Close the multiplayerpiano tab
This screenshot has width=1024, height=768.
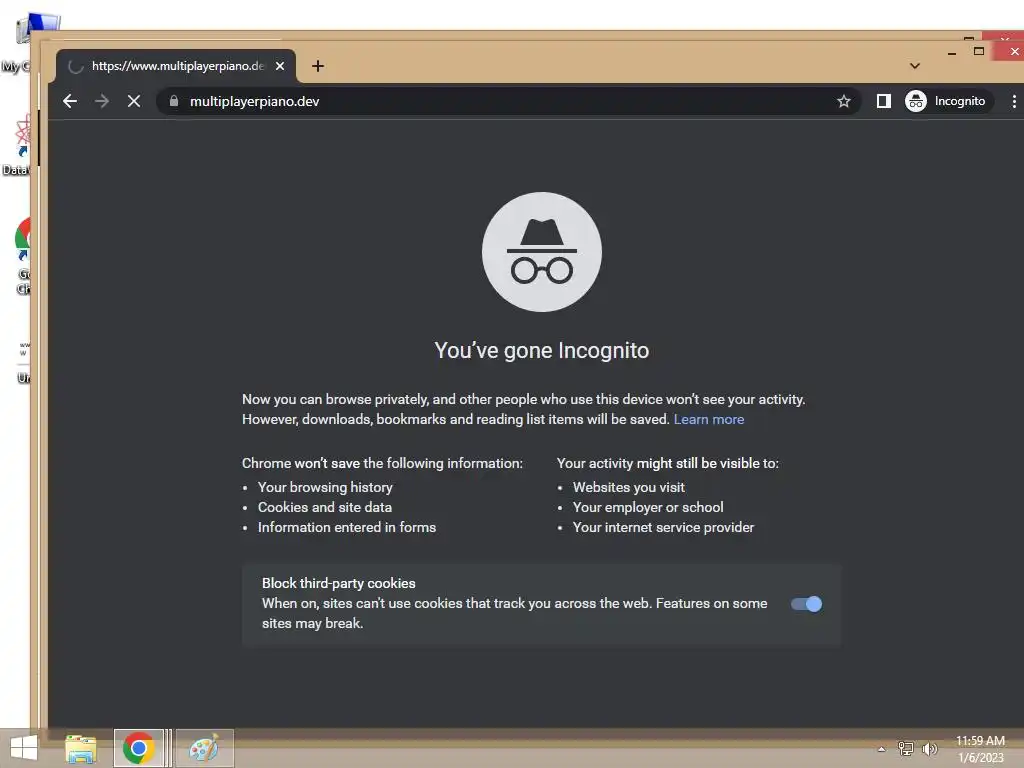(280, 66)
